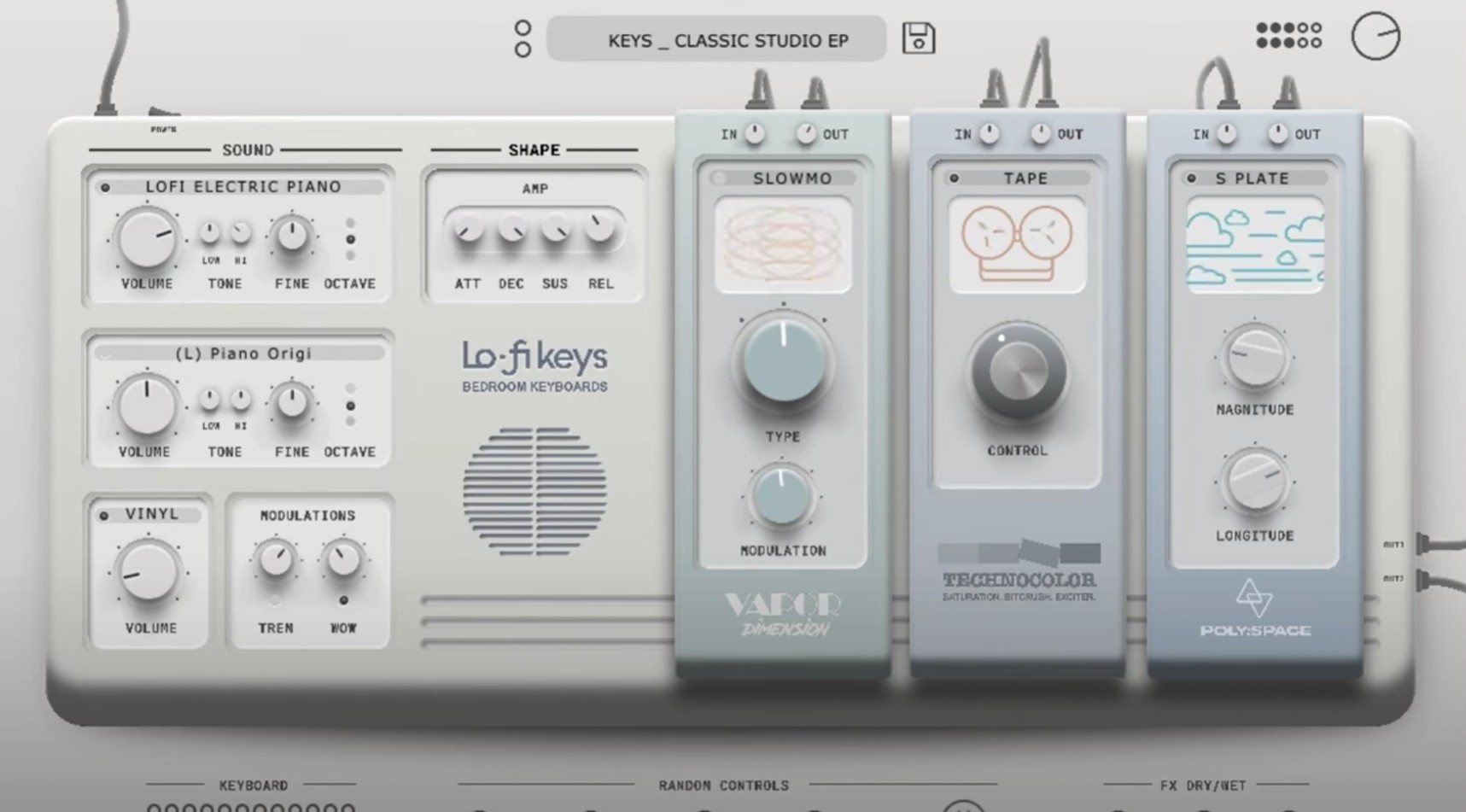Screen dimensions: 1466x812
Task: Click the WOW modulation knob
Action: [343, 559]
